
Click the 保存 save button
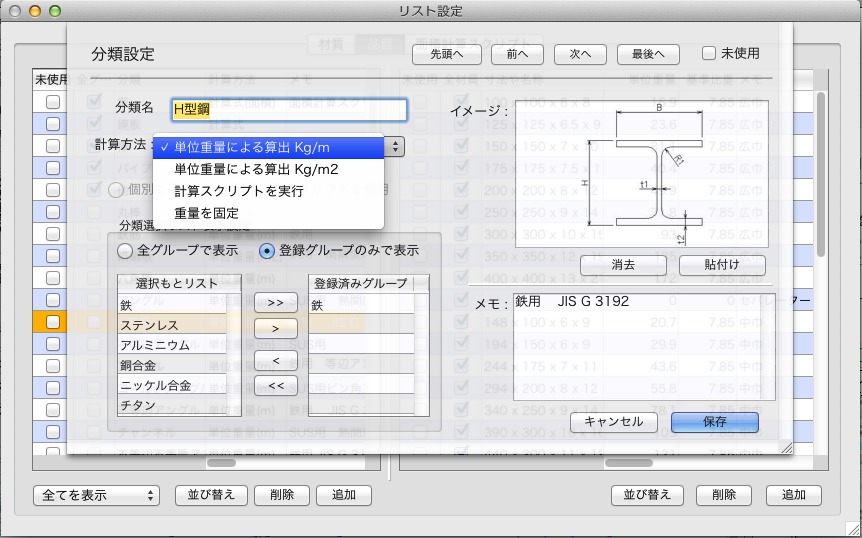(x=714, y=422)
